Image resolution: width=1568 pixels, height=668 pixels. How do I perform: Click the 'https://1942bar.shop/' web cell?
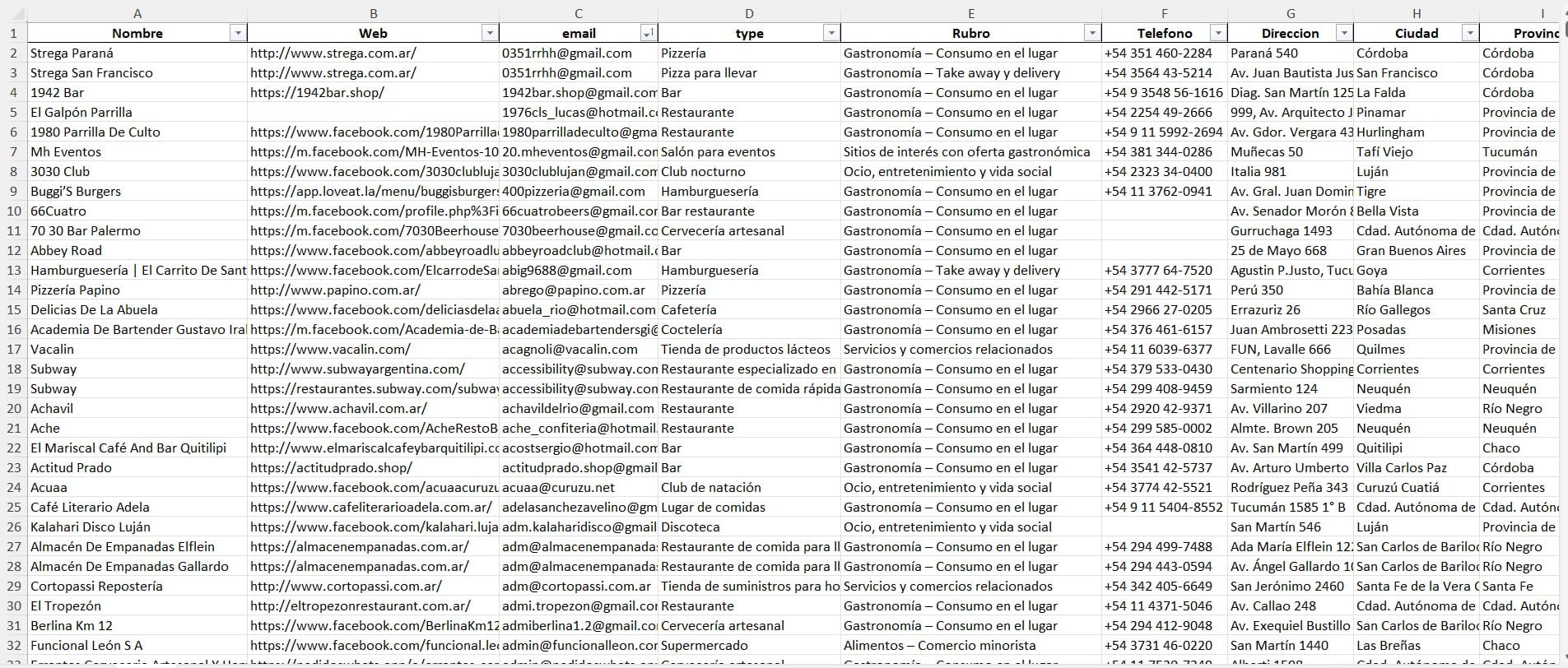[x=374, y=92]
